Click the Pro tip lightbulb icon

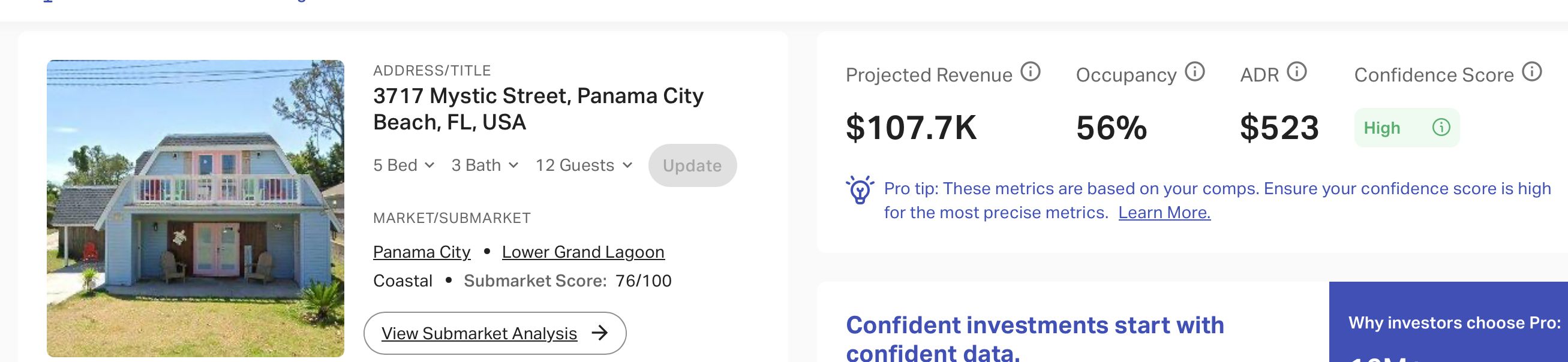[860, 190]
